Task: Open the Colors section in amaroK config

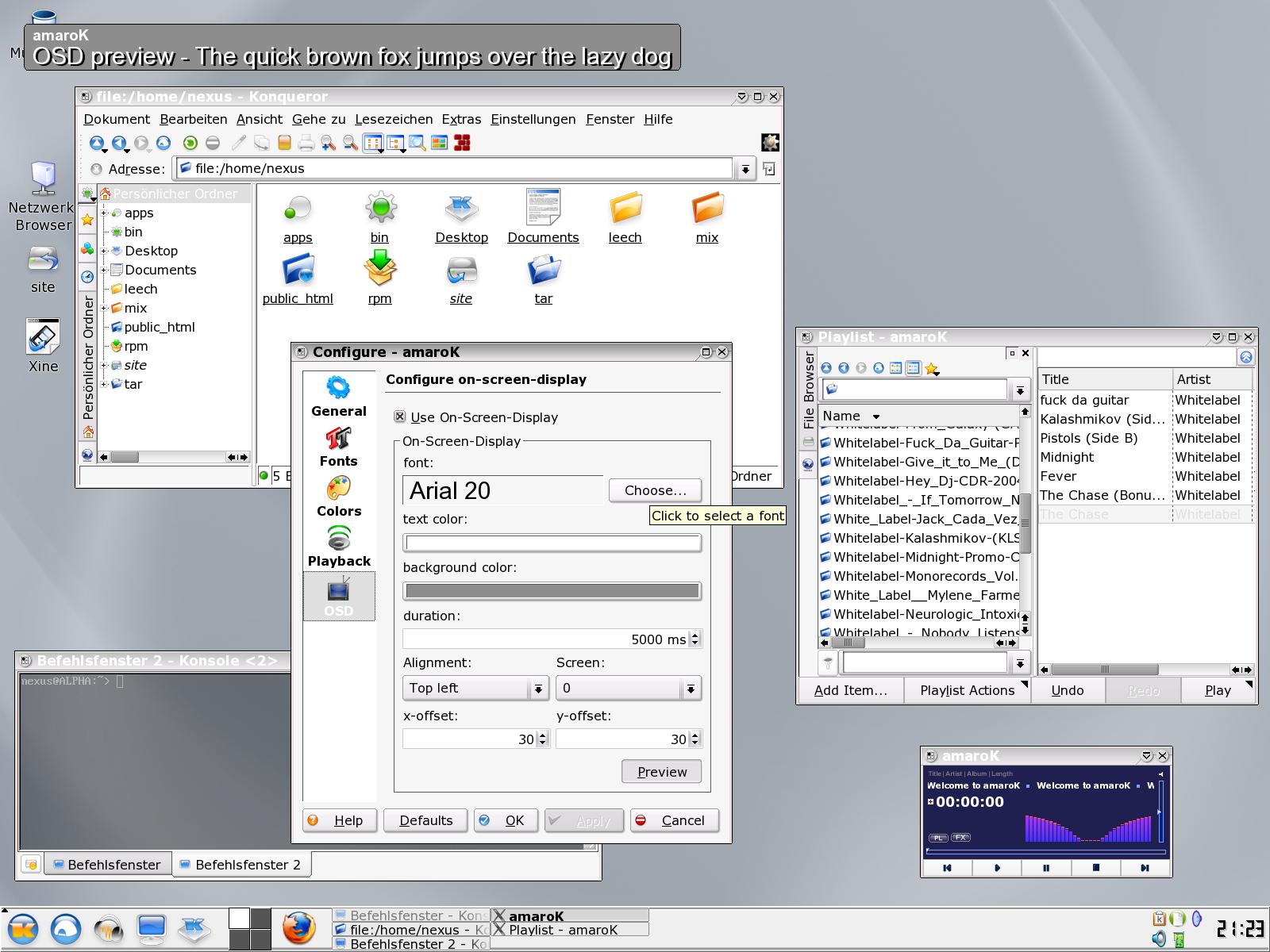Action: click(339, 497)
